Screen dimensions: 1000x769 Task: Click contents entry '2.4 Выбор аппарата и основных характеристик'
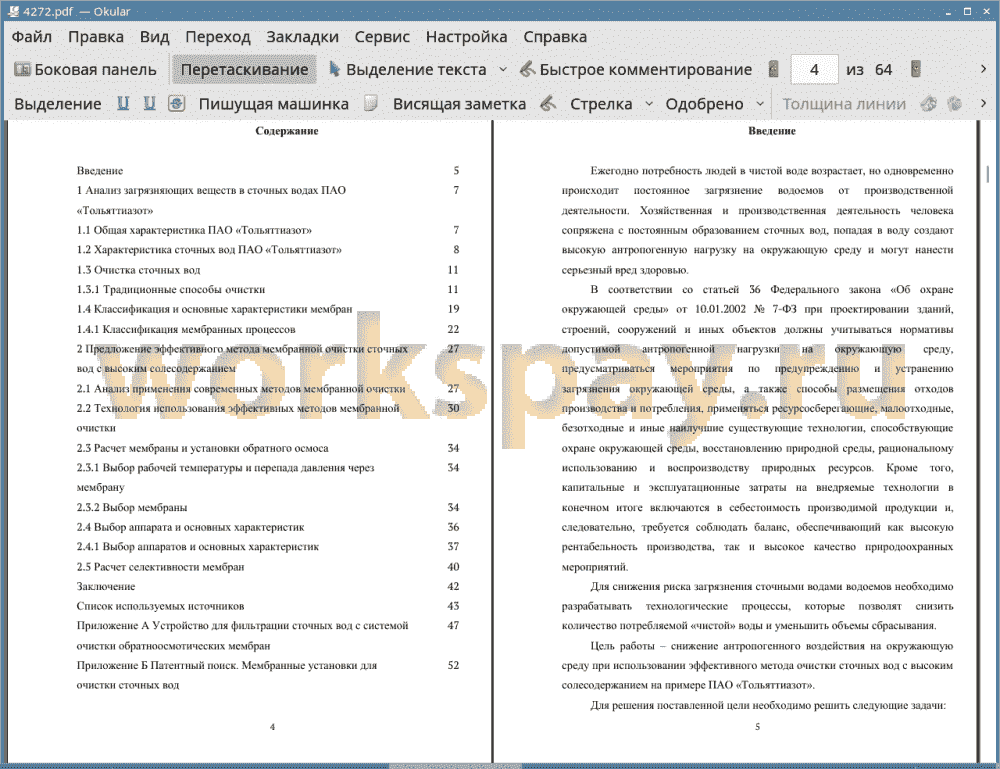pyautogui.click(x=190, y=527)
